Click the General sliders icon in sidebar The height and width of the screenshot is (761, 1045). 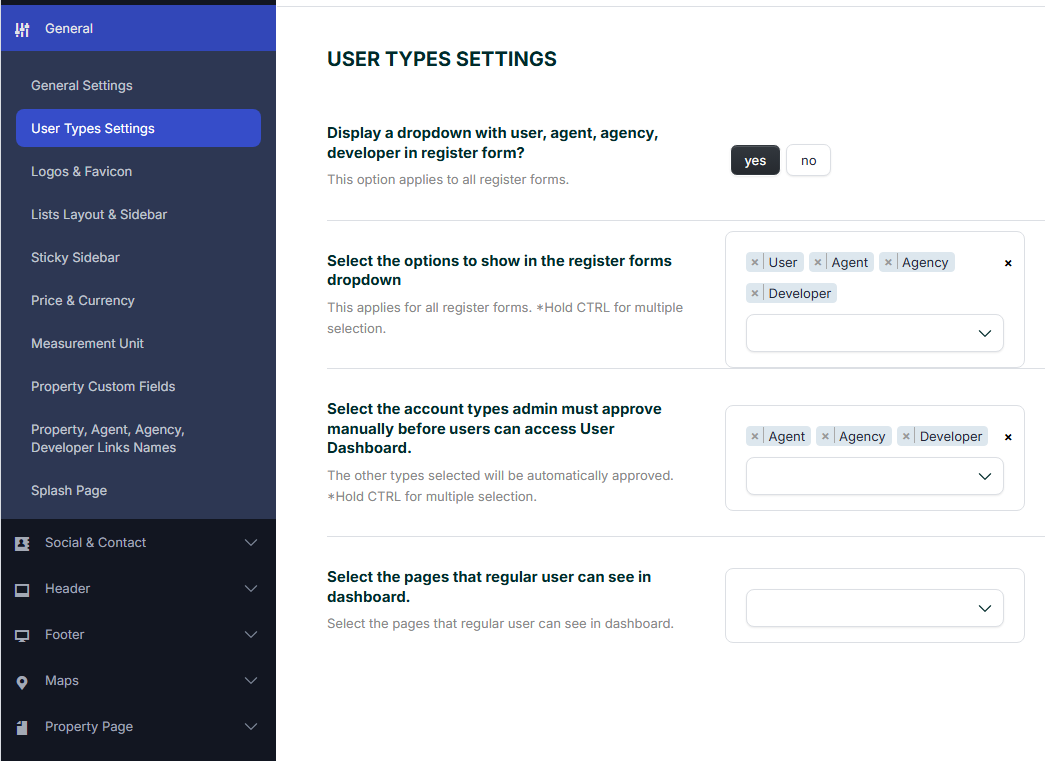click(x=22, y=29)
